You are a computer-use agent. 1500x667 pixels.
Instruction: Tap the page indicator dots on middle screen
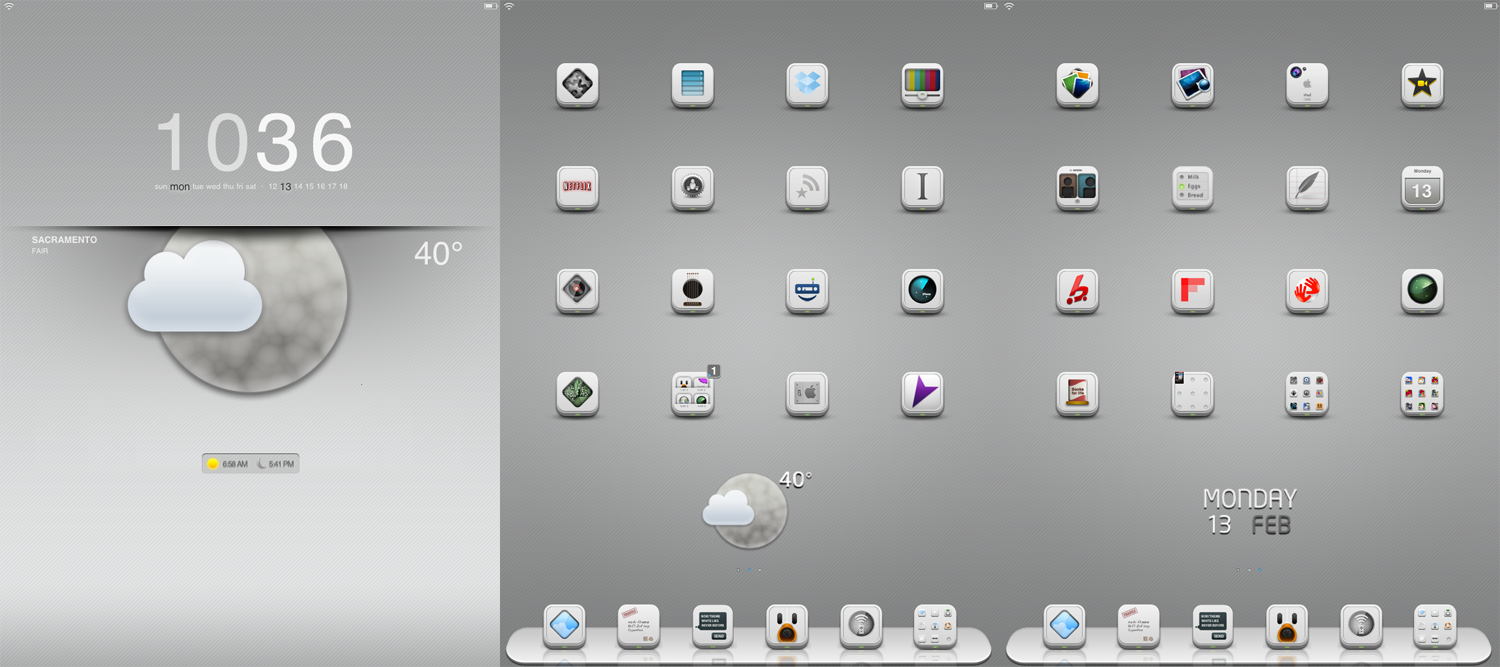click(x=749, y=570)
